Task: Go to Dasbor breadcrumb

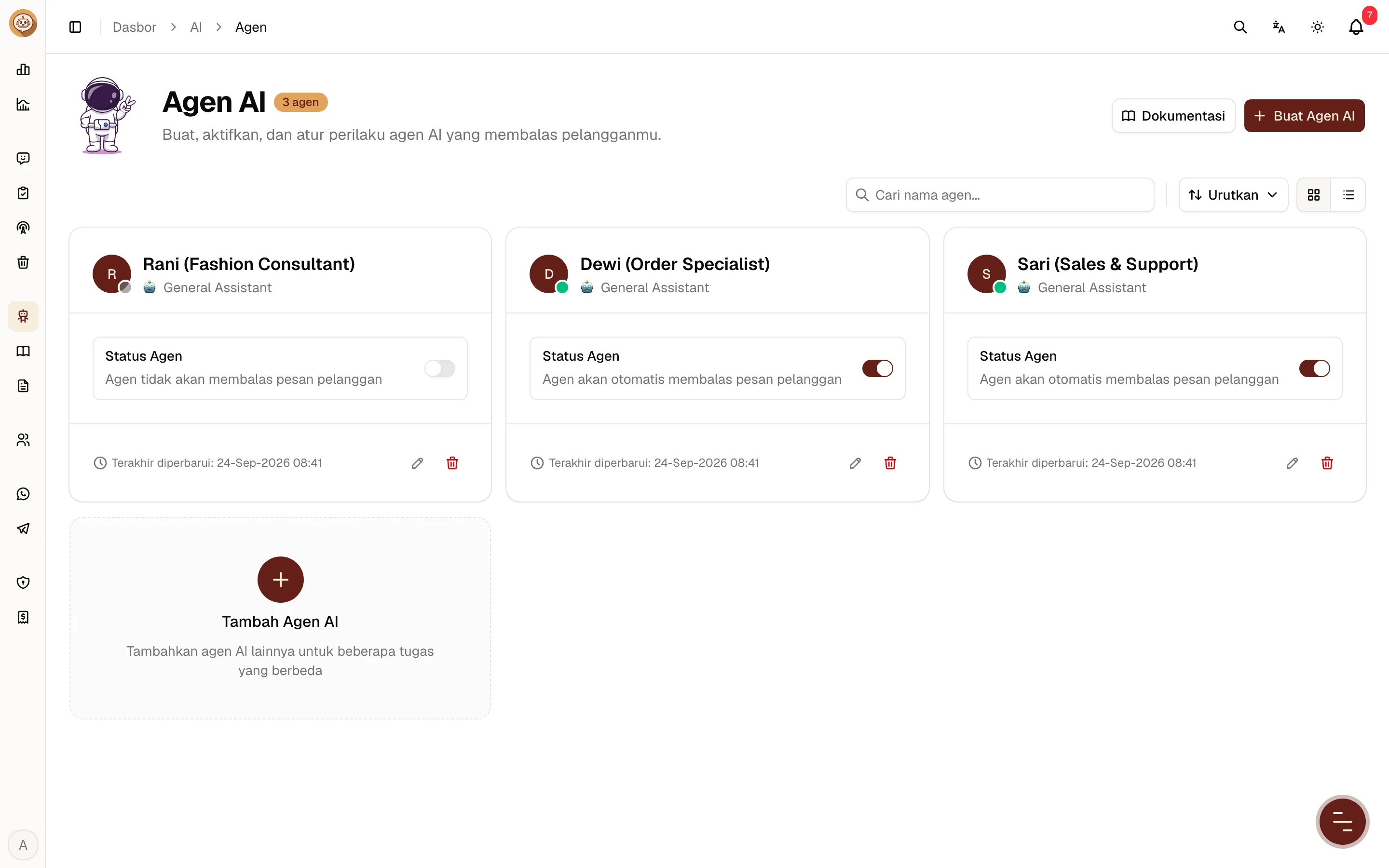Action: click(134, 27)
